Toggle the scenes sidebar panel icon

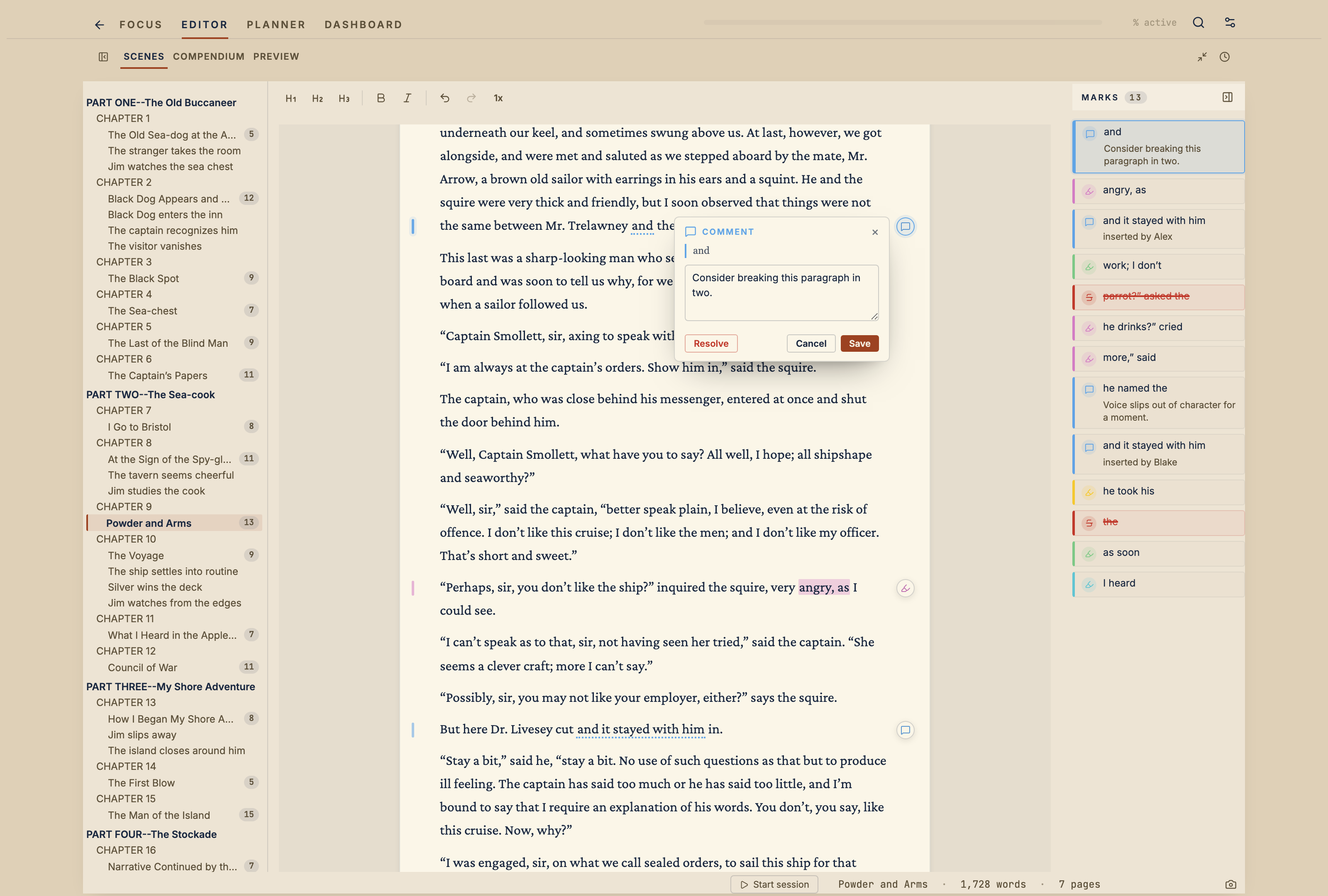click(103, 56)
